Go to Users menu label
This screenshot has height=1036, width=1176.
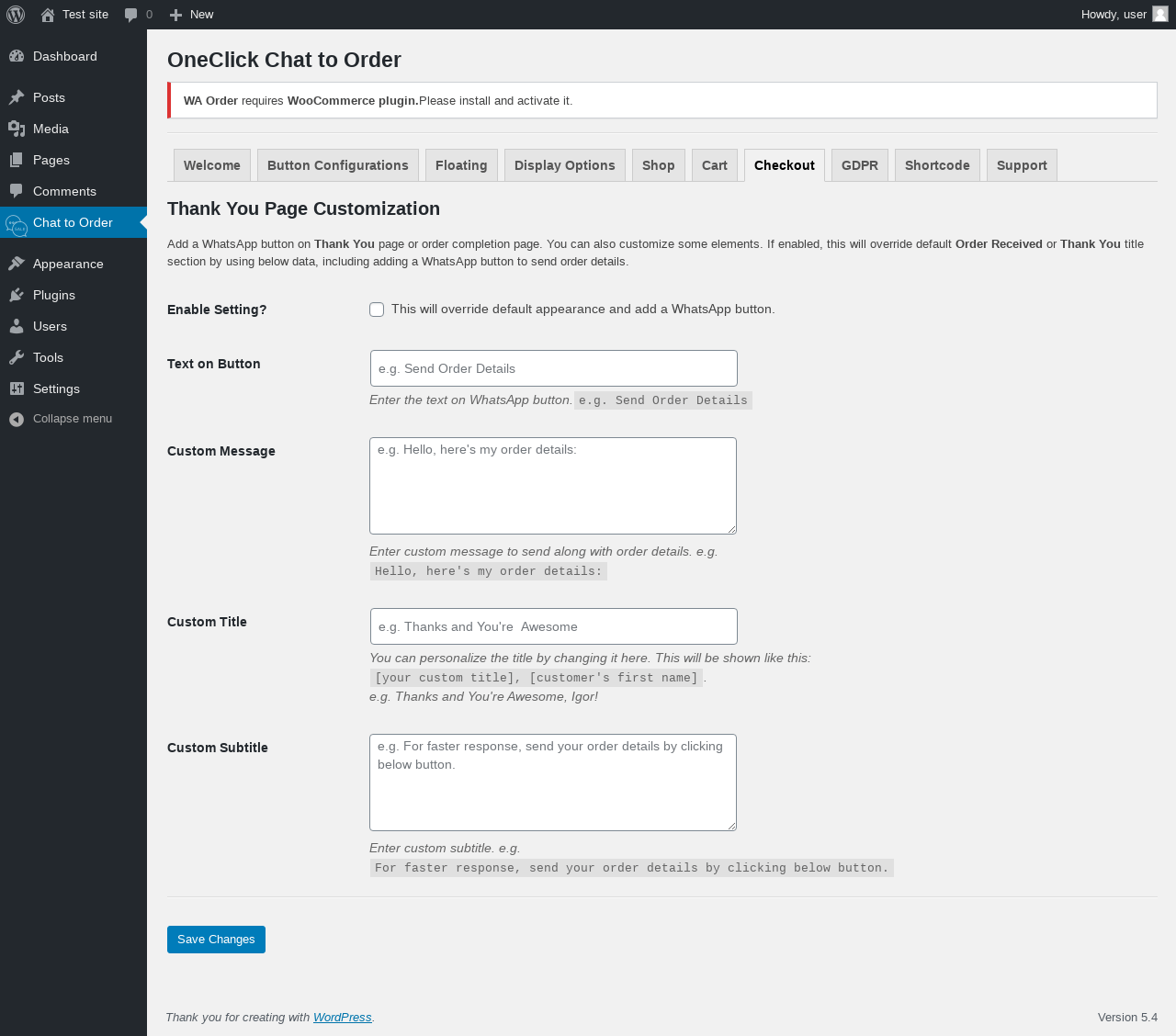(x=50, y=326)
